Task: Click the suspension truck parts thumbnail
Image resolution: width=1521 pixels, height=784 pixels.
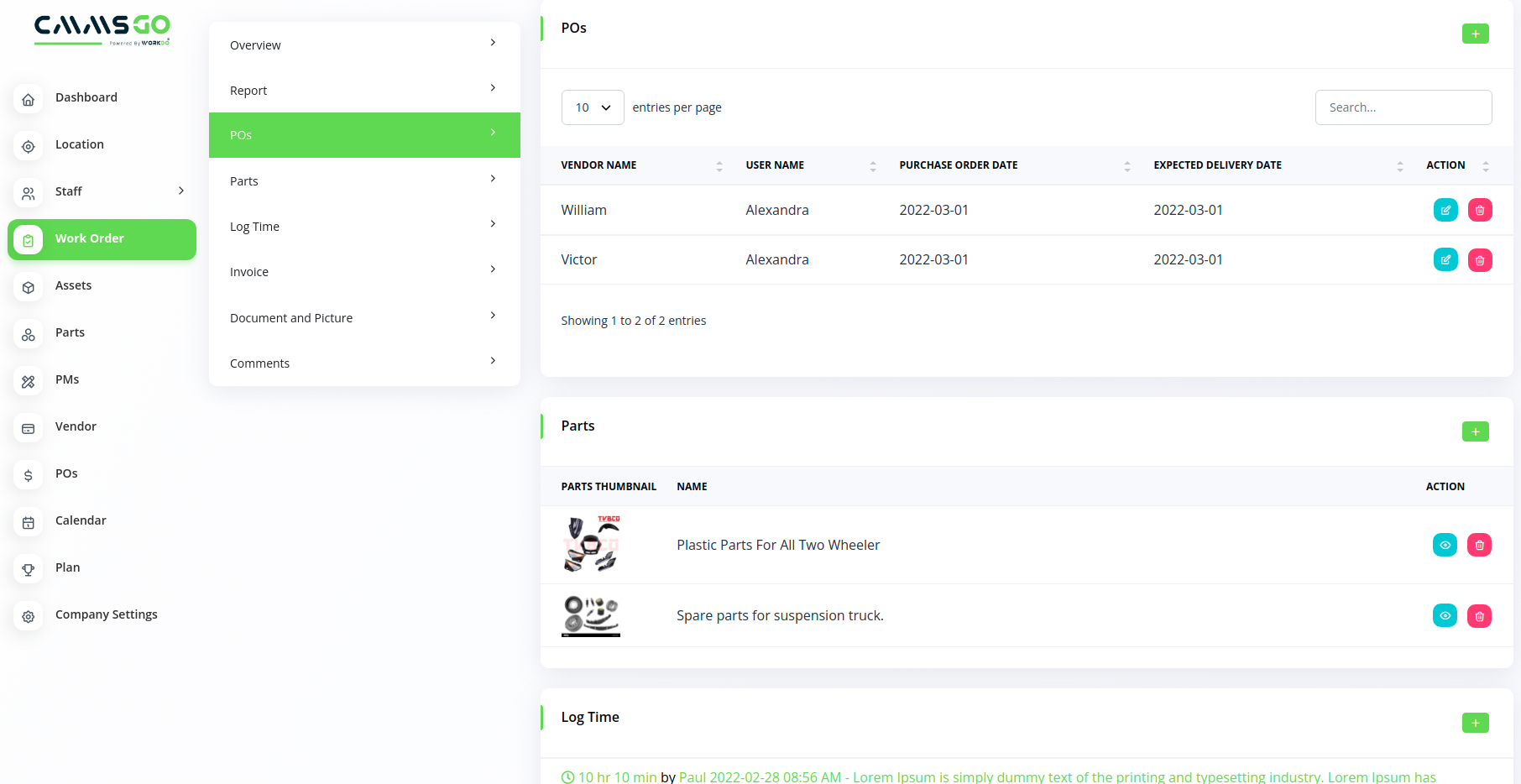Action: point(591,615)
